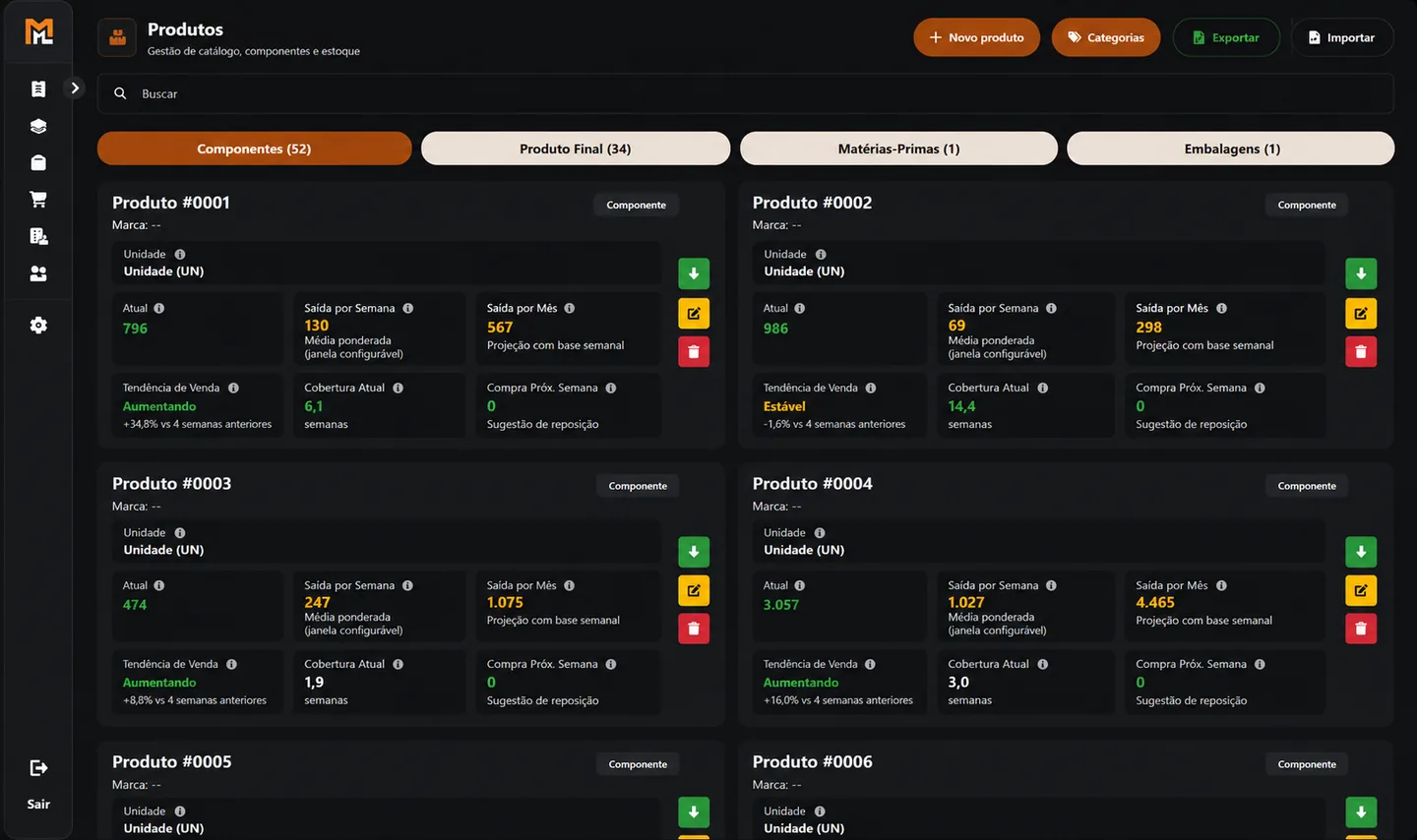1417x840 pixels.
Task: Expand the sidebar with the chevron arrow
Action: point(75,88)
